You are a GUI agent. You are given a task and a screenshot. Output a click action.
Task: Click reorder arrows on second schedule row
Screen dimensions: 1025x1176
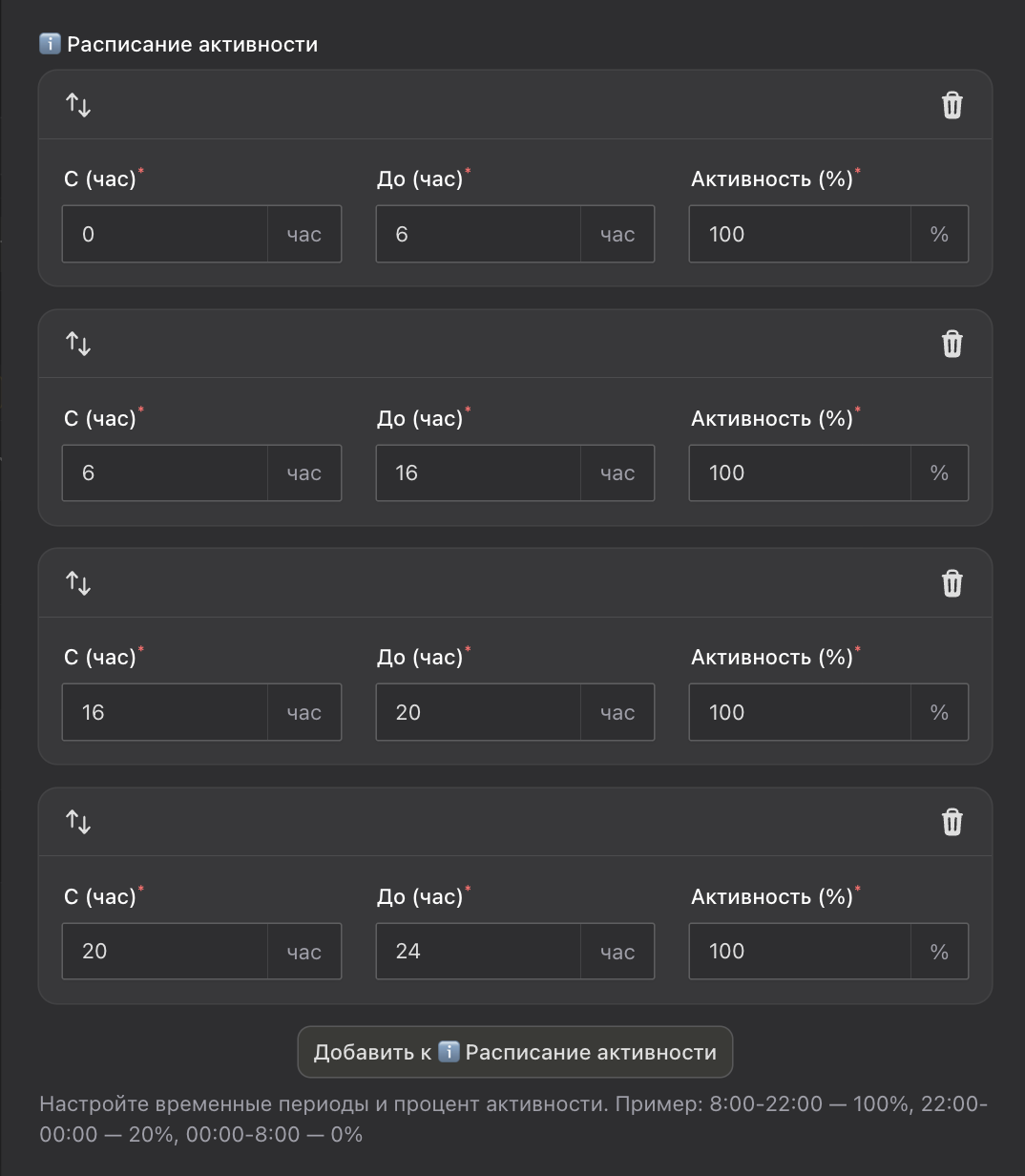(x=78, y=344)
